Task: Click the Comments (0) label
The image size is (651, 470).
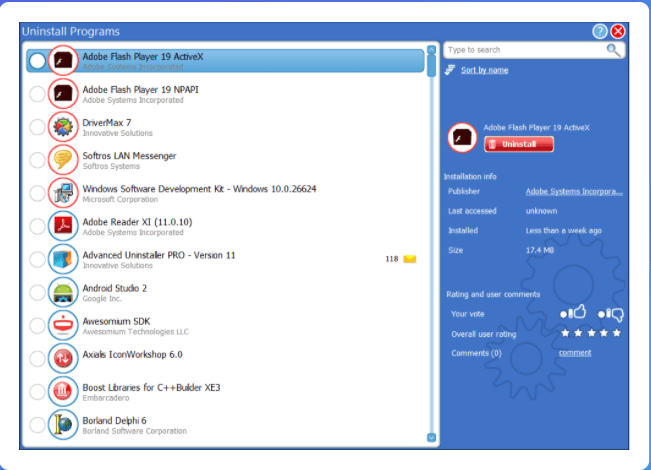Action: [x=476, y=353]
